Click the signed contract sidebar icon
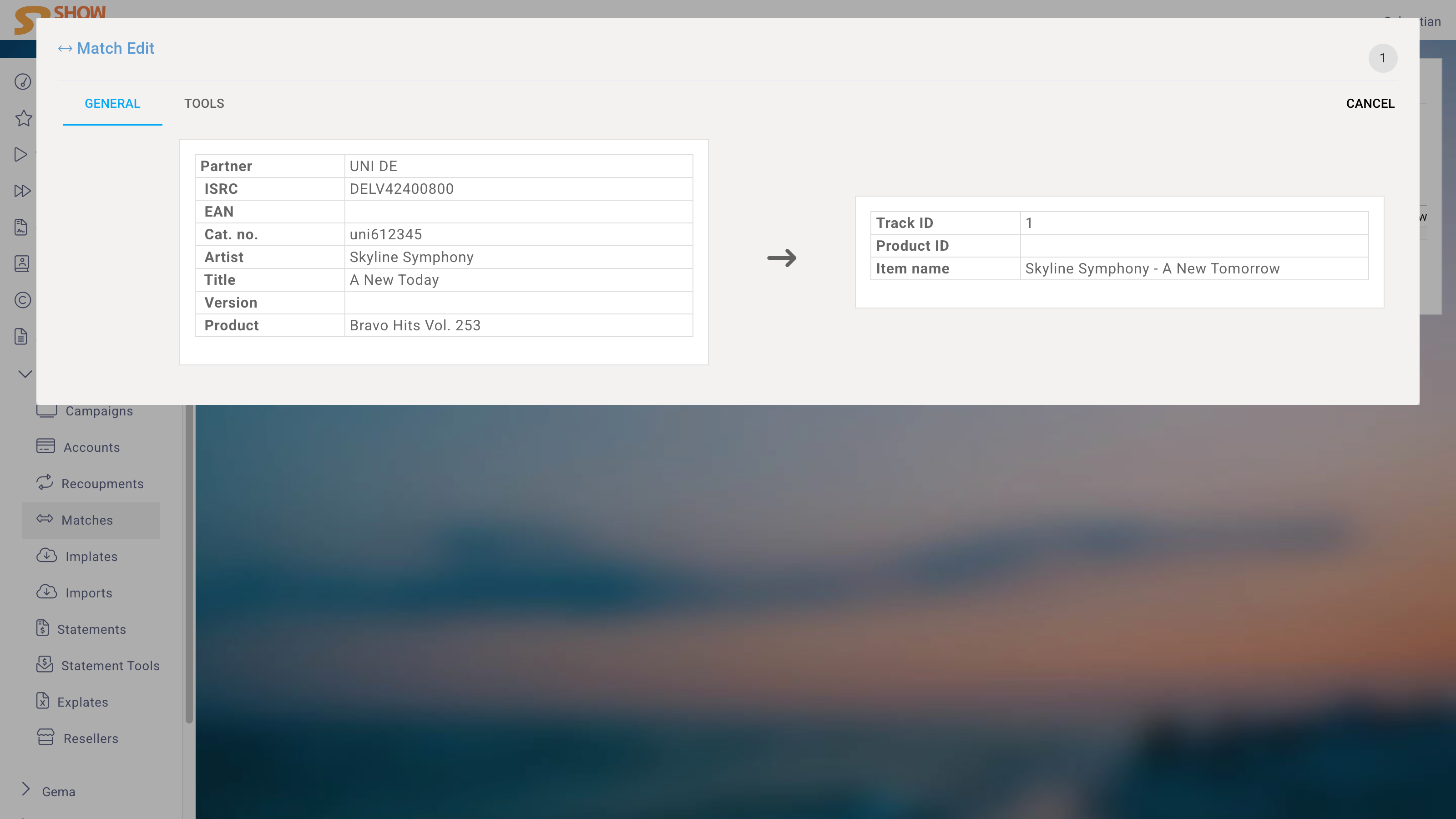The width and height of the screenshot is (1456, 819). 21,227
